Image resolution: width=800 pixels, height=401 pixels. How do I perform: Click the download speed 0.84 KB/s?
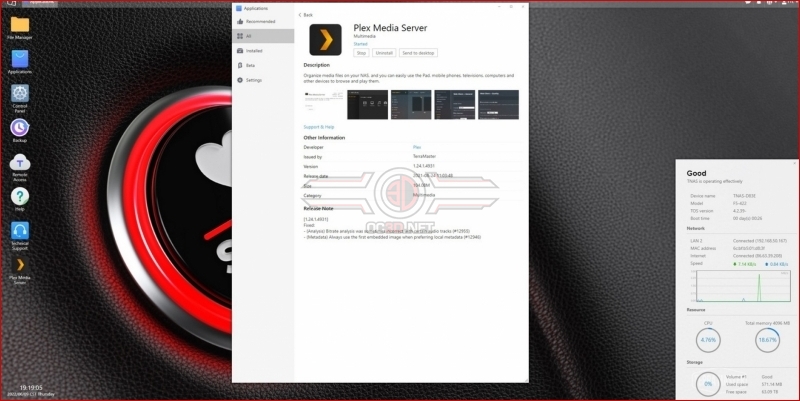pyautogui.click(x=777, y=264)
